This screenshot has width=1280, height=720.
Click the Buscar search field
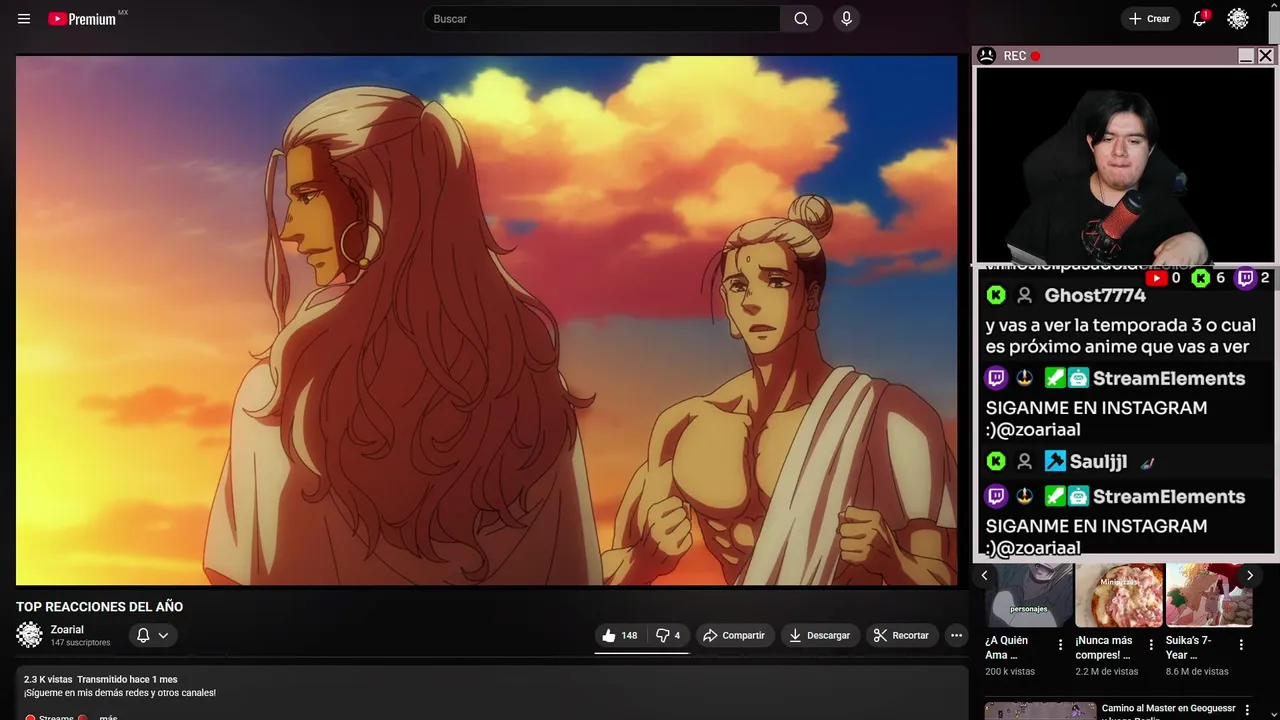602,19
